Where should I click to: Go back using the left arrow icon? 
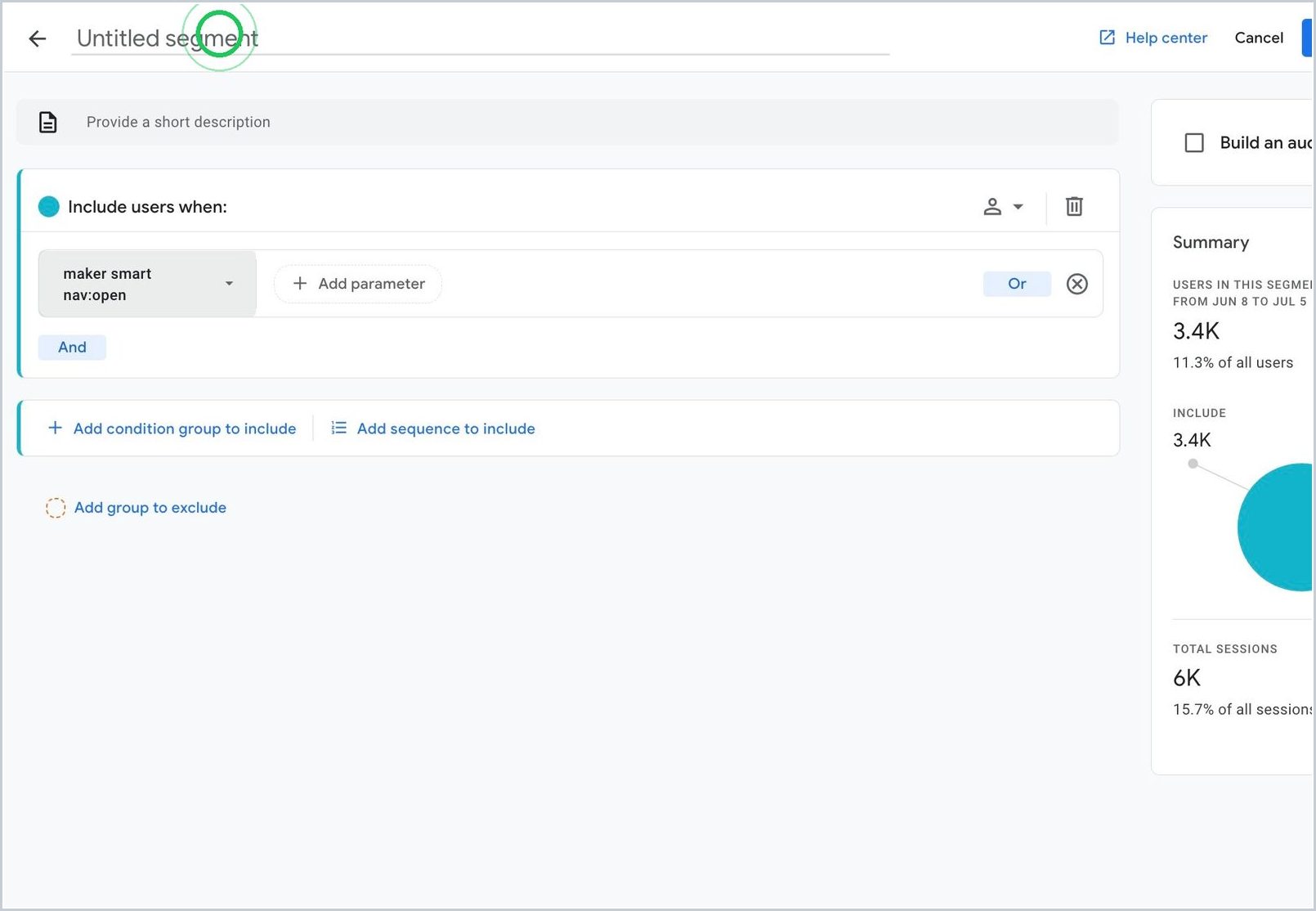tap(38, 38)
